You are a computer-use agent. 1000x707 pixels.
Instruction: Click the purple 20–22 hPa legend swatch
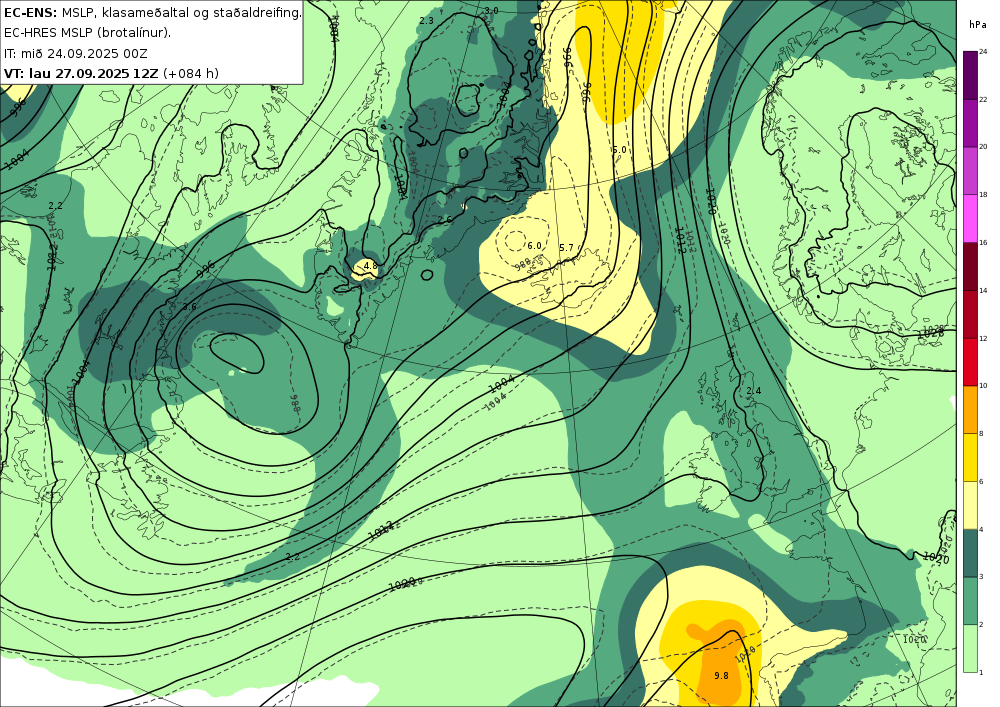tap(970, 122)
